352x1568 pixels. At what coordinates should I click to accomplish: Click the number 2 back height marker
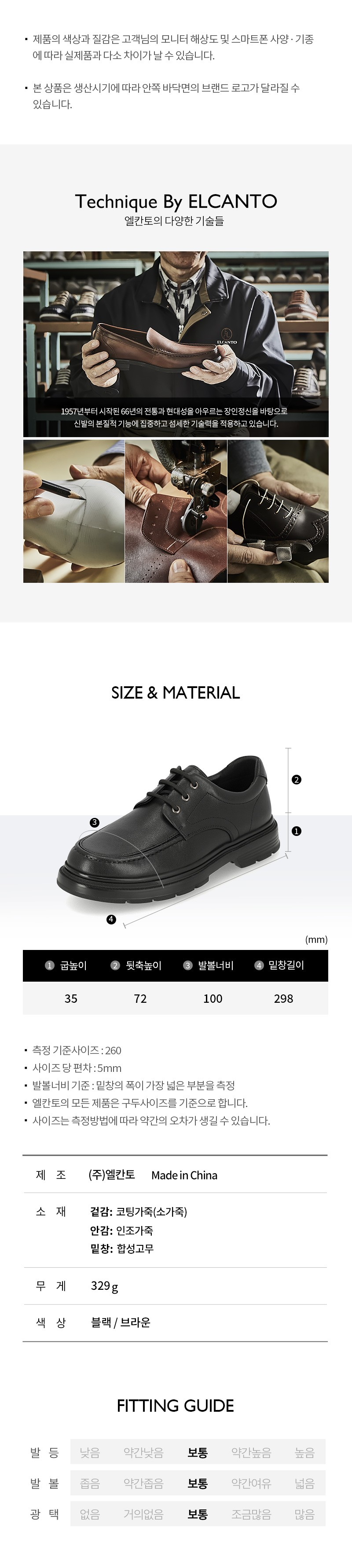click(297, 780)
